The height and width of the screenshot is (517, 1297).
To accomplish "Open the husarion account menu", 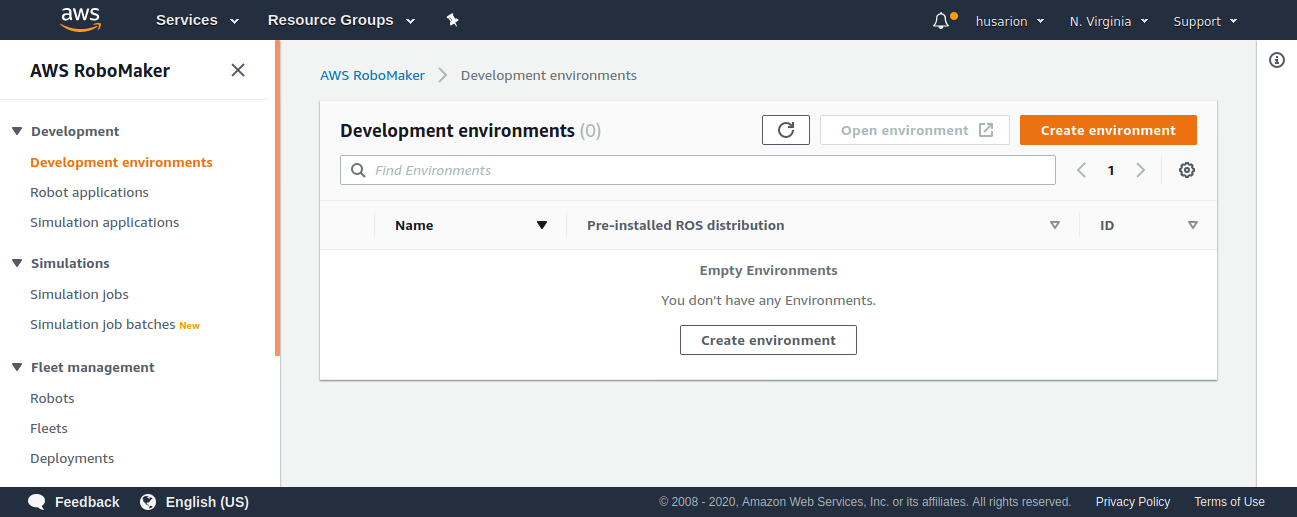I will pos(1010,21).
